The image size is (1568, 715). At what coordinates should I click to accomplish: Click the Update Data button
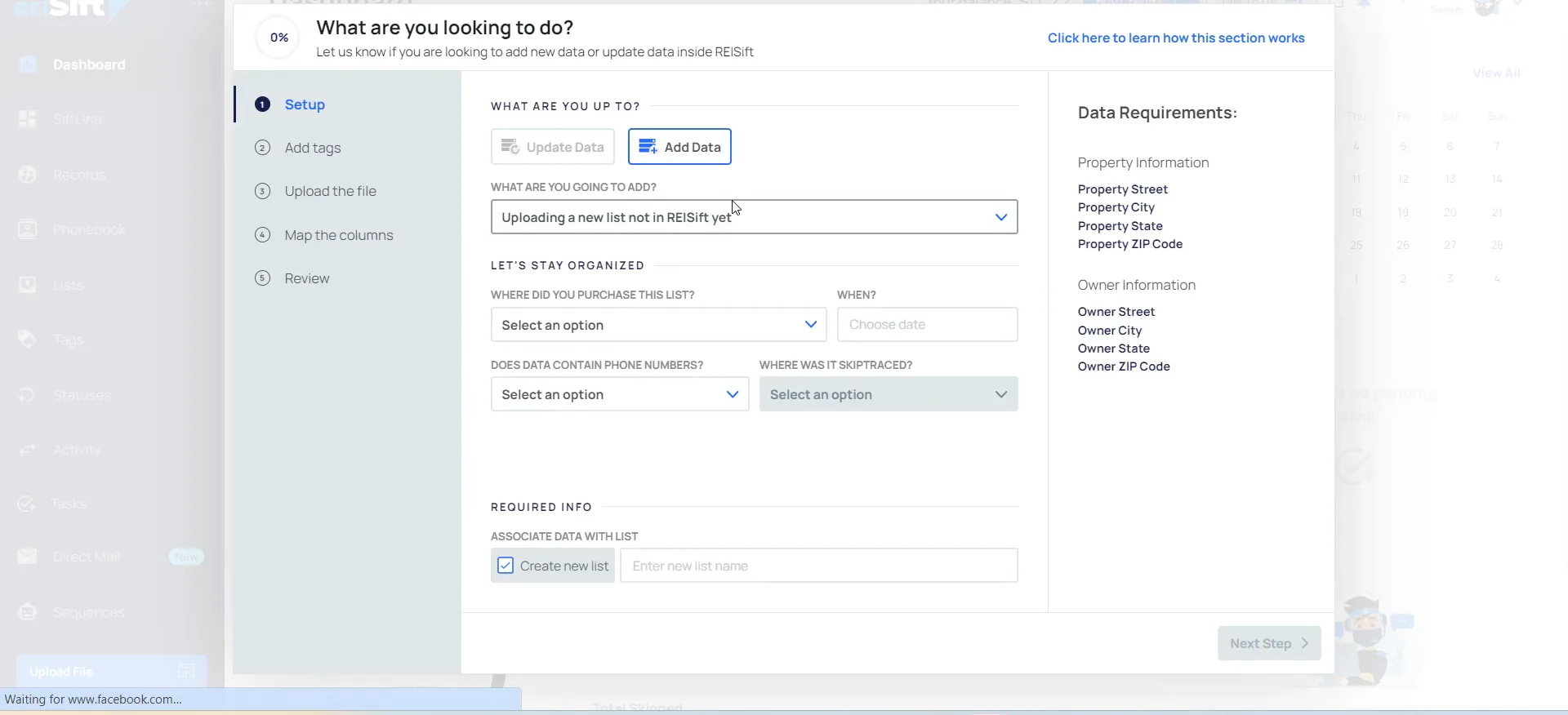click(552, 147)
